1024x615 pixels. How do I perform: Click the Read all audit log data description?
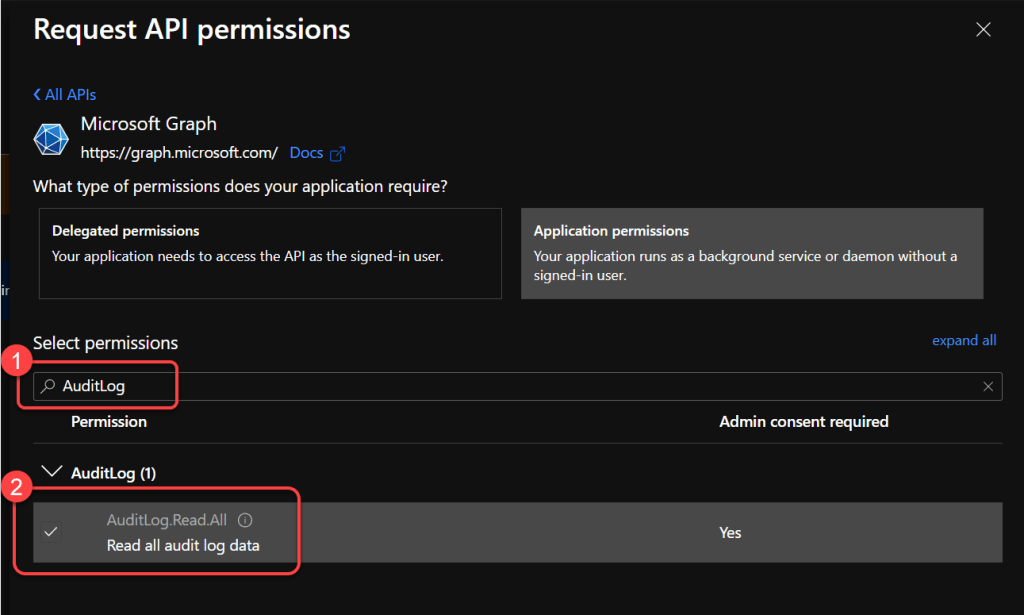point(183,545)
